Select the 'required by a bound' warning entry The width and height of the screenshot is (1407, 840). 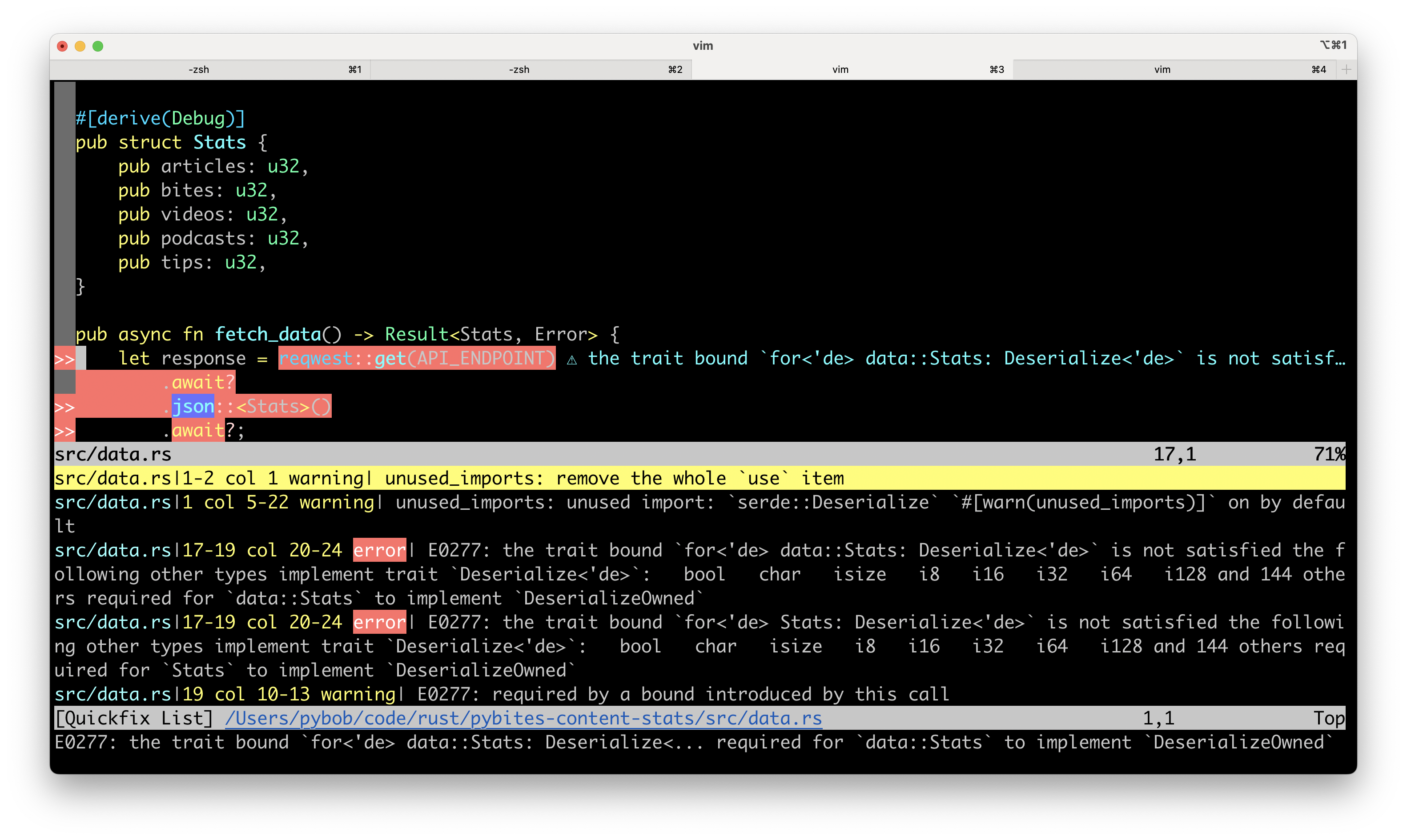[502, 694]
